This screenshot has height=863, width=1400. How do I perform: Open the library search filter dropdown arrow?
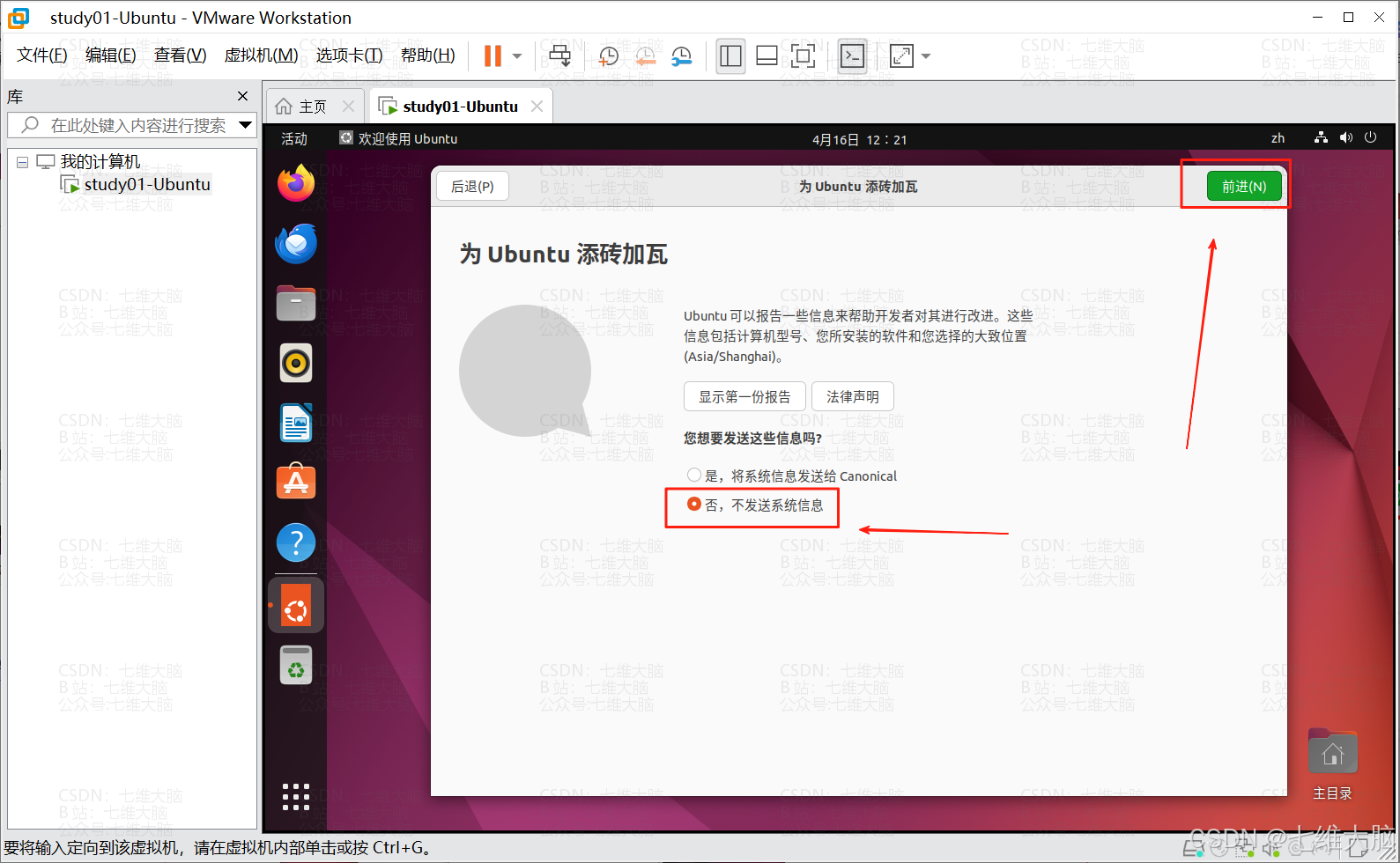(246, 125)
